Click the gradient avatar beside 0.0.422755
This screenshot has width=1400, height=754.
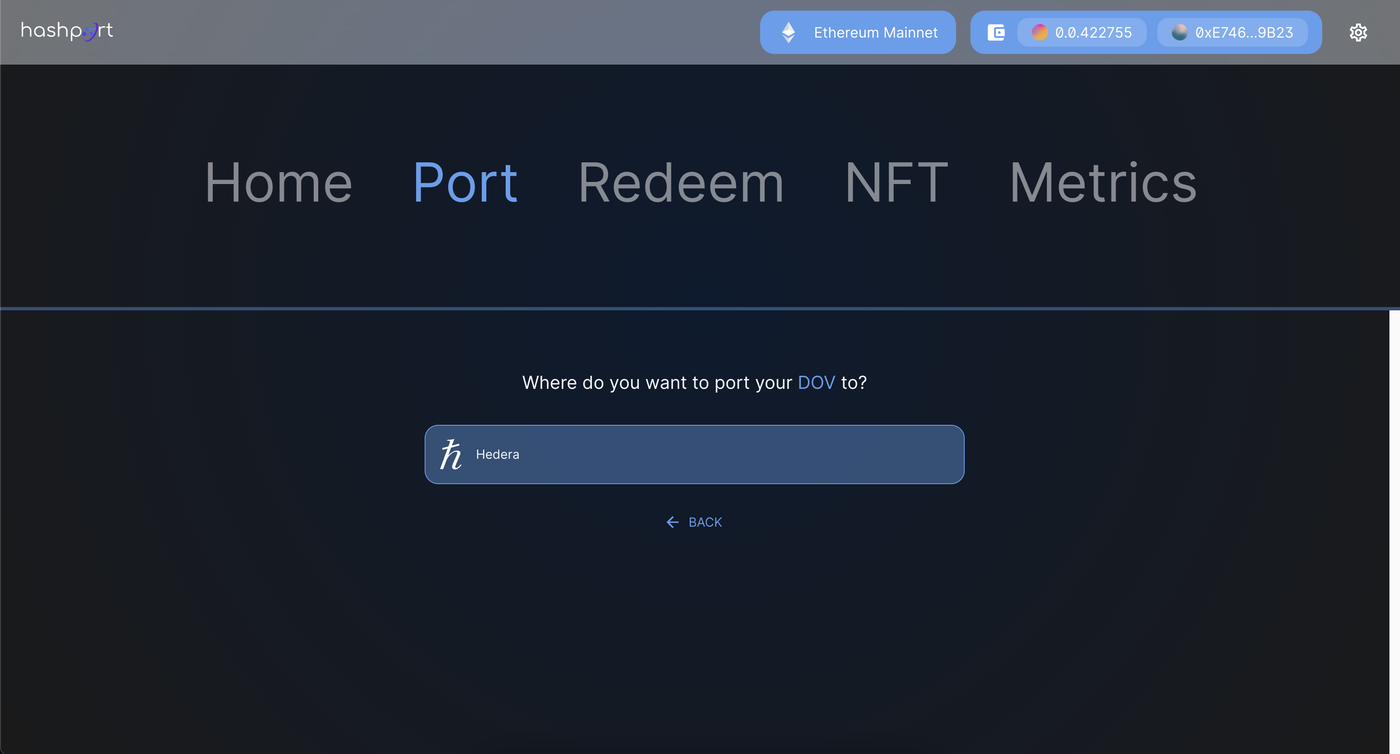click(1040, 33)
